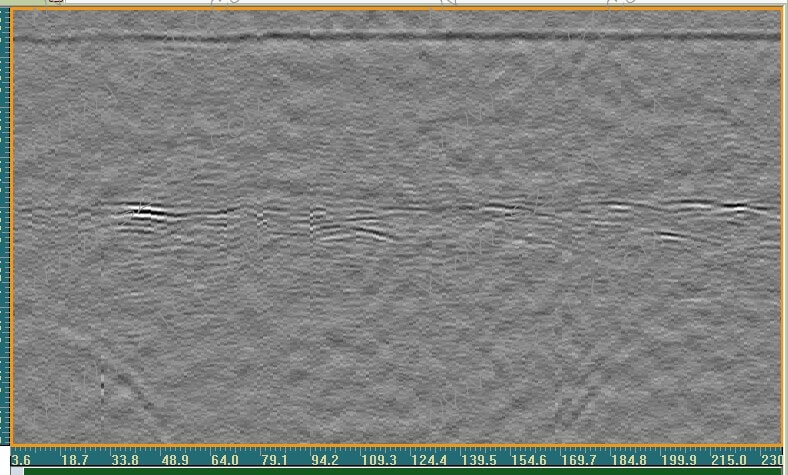Click the 3.6 label at the ruler start
The width and height of the screenshot is (788, 475).
(21, 459)
